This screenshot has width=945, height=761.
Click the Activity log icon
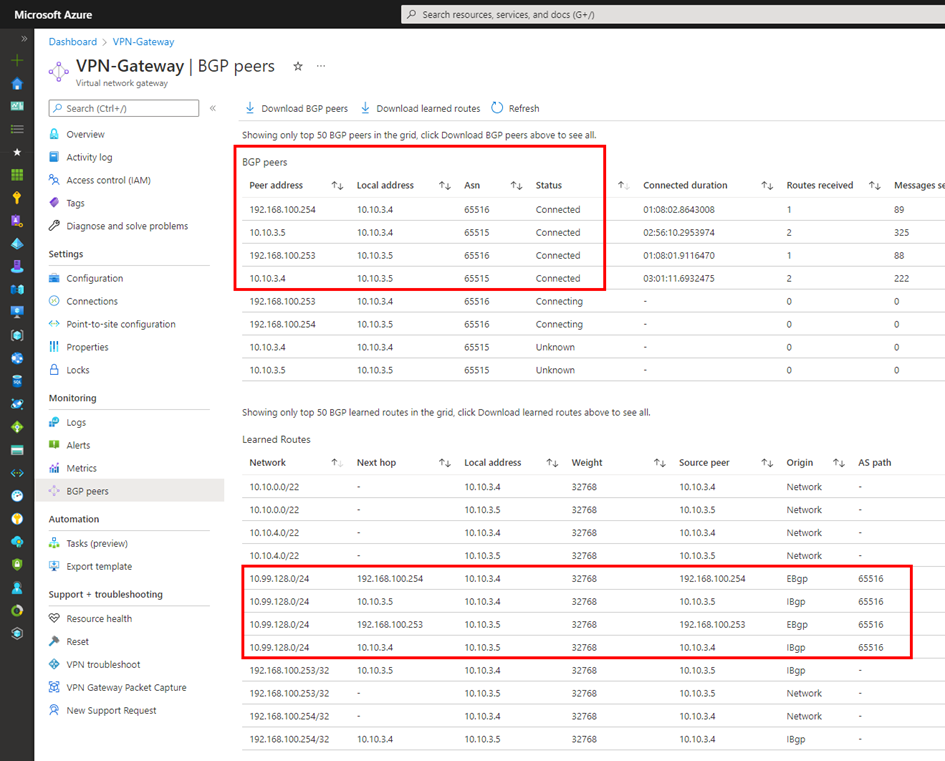(x=54, y=157)
